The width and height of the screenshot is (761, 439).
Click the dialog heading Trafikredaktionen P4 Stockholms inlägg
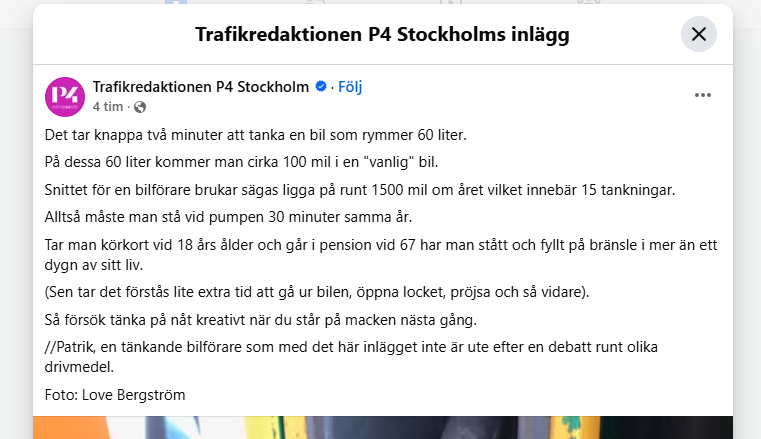(382, 34)
